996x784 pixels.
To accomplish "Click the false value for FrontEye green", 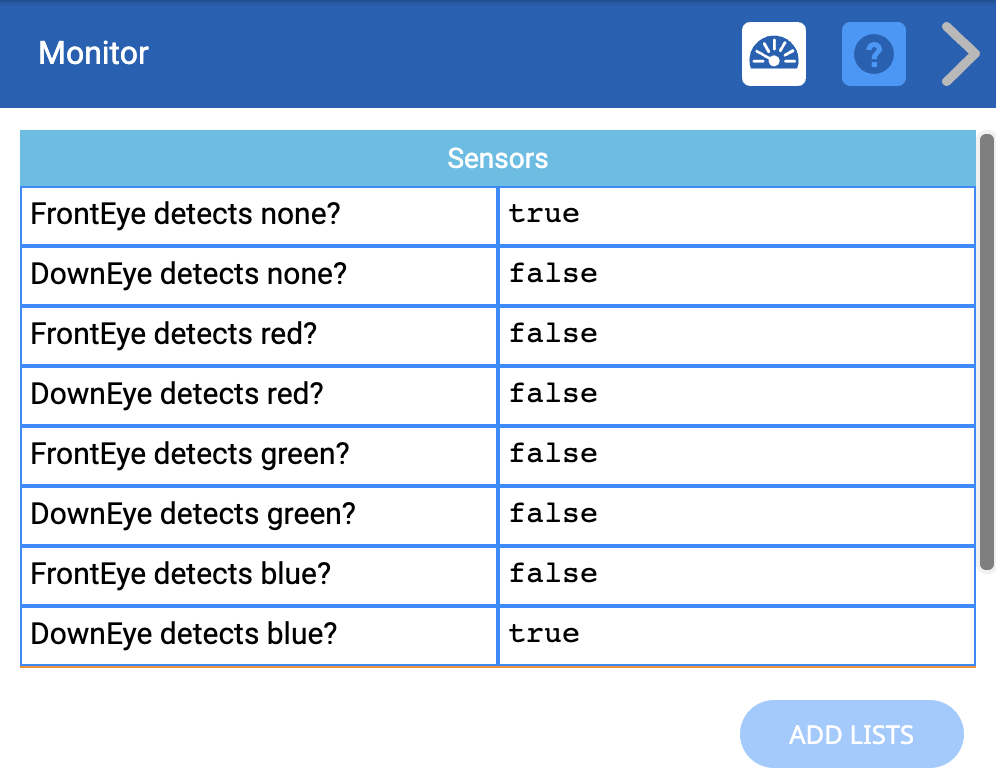I will [553, 454].
